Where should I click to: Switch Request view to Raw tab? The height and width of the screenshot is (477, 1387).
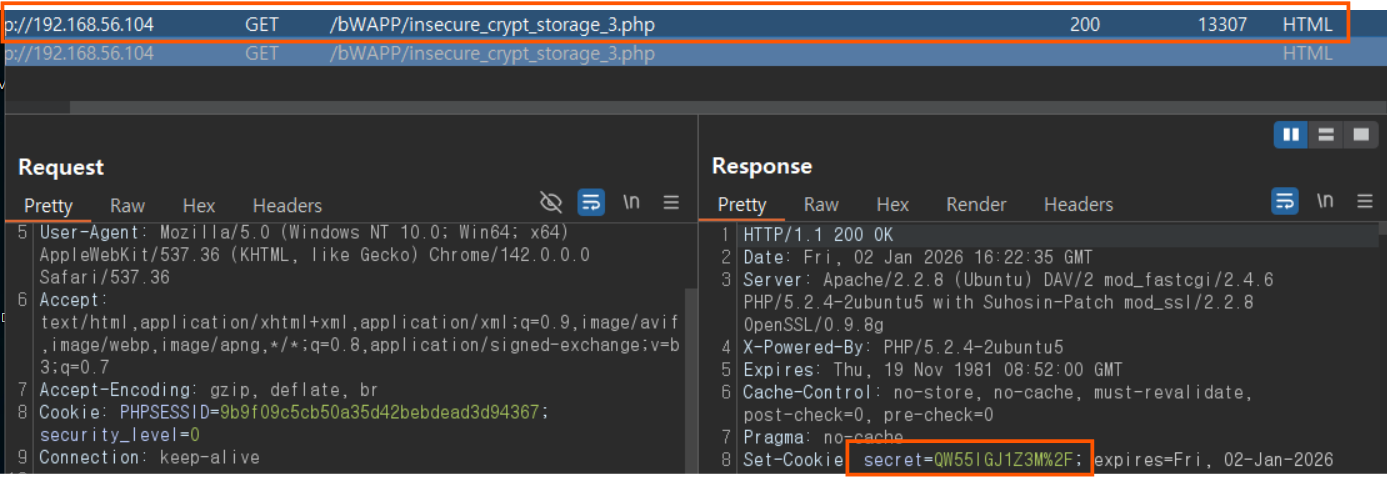coord(127,205)
